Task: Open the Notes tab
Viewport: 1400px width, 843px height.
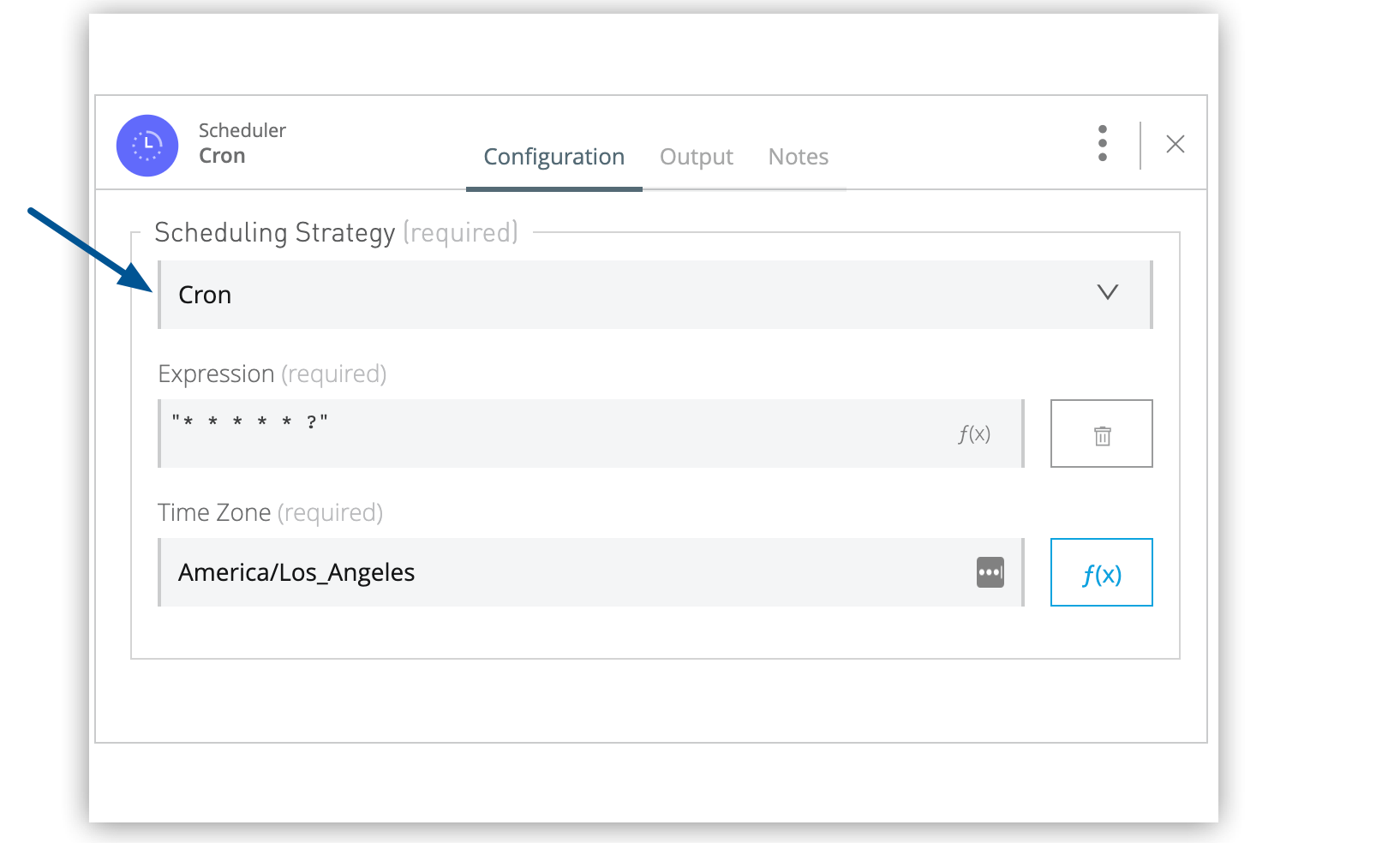Action: pos(797,157)
